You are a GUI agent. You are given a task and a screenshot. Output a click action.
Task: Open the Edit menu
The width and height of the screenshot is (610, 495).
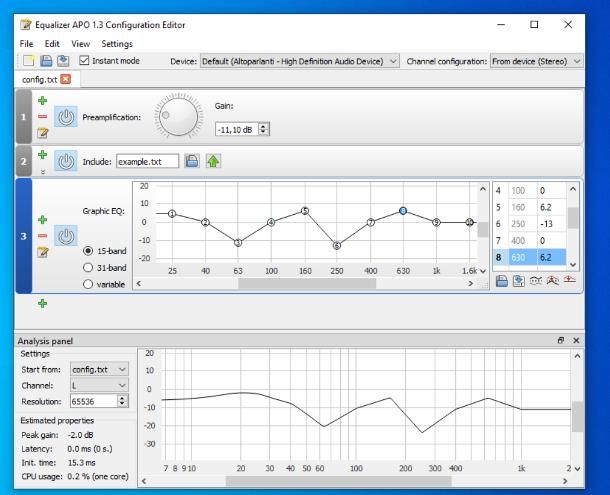point(52,44)
